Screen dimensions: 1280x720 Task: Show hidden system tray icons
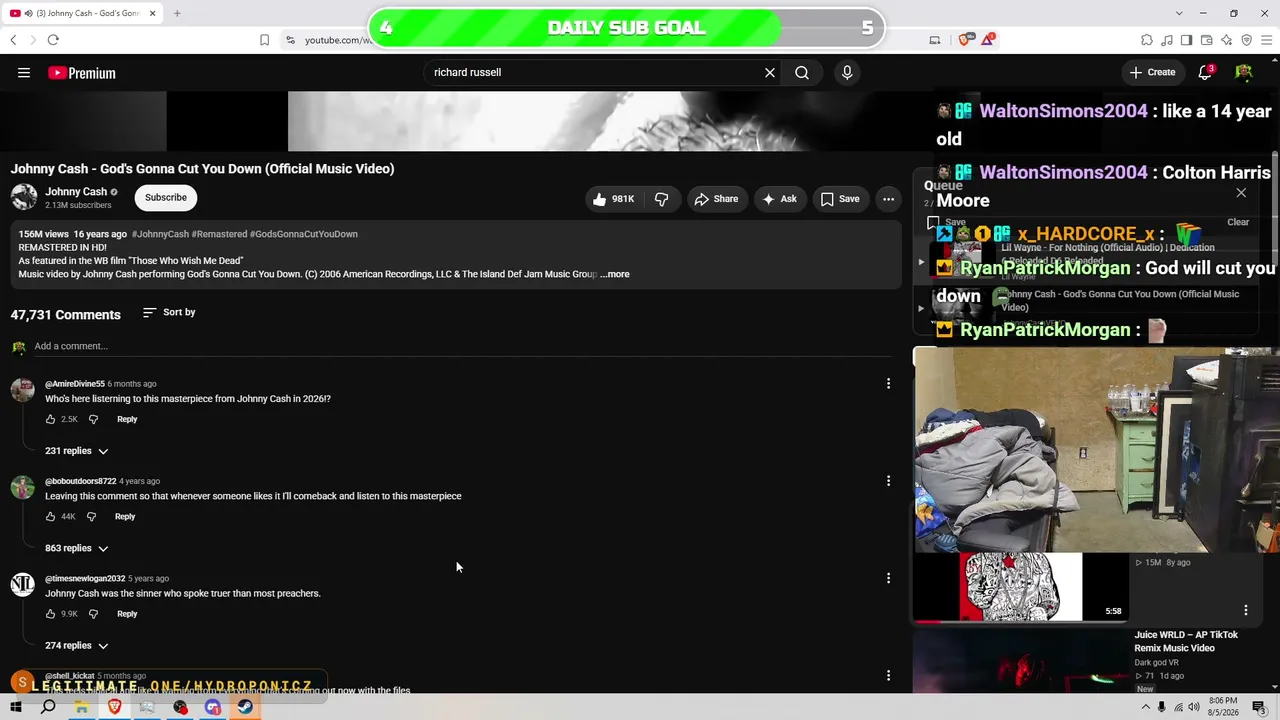pos(1144,707)
